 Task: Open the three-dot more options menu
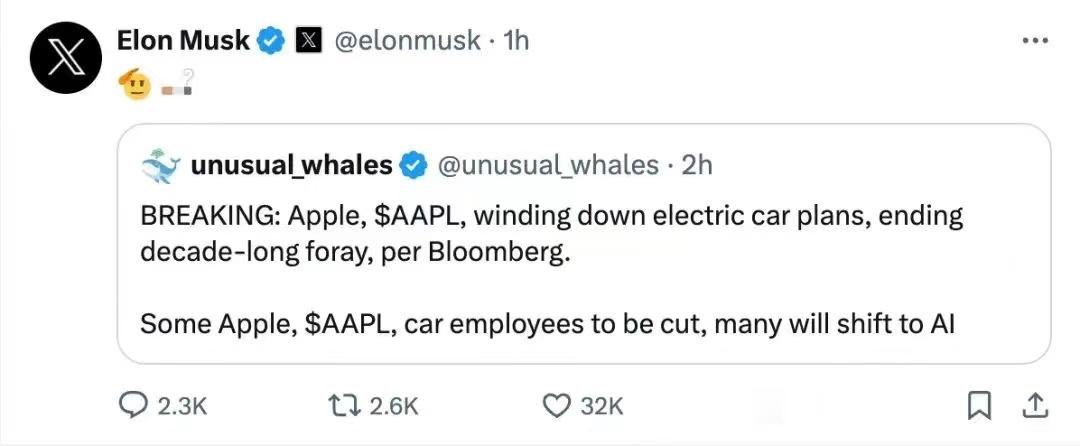point(1033,40)
